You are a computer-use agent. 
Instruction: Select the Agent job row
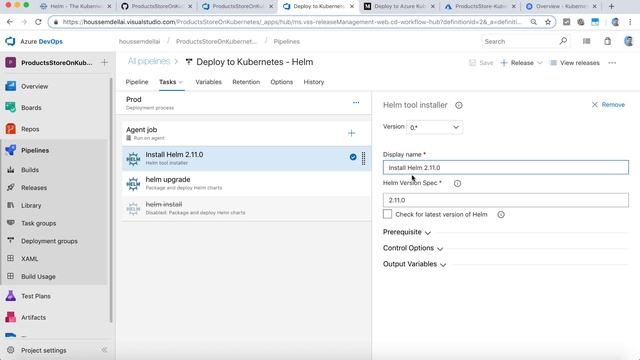247,133
